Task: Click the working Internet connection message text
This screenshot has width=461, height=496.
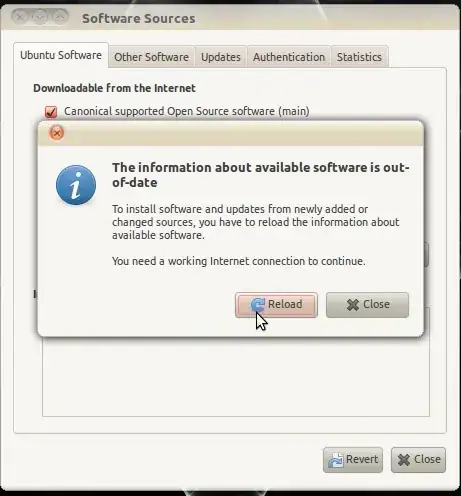Action: [x=239, y=261]
